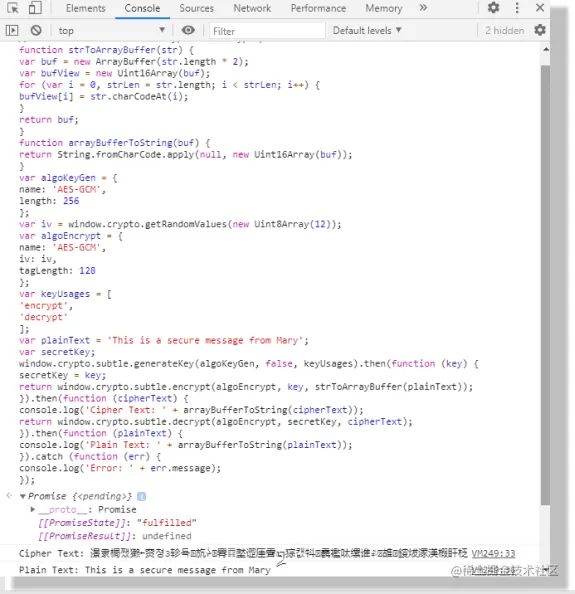Open the DevTools three-dot customize menu
575x594 pixels.
517,8
